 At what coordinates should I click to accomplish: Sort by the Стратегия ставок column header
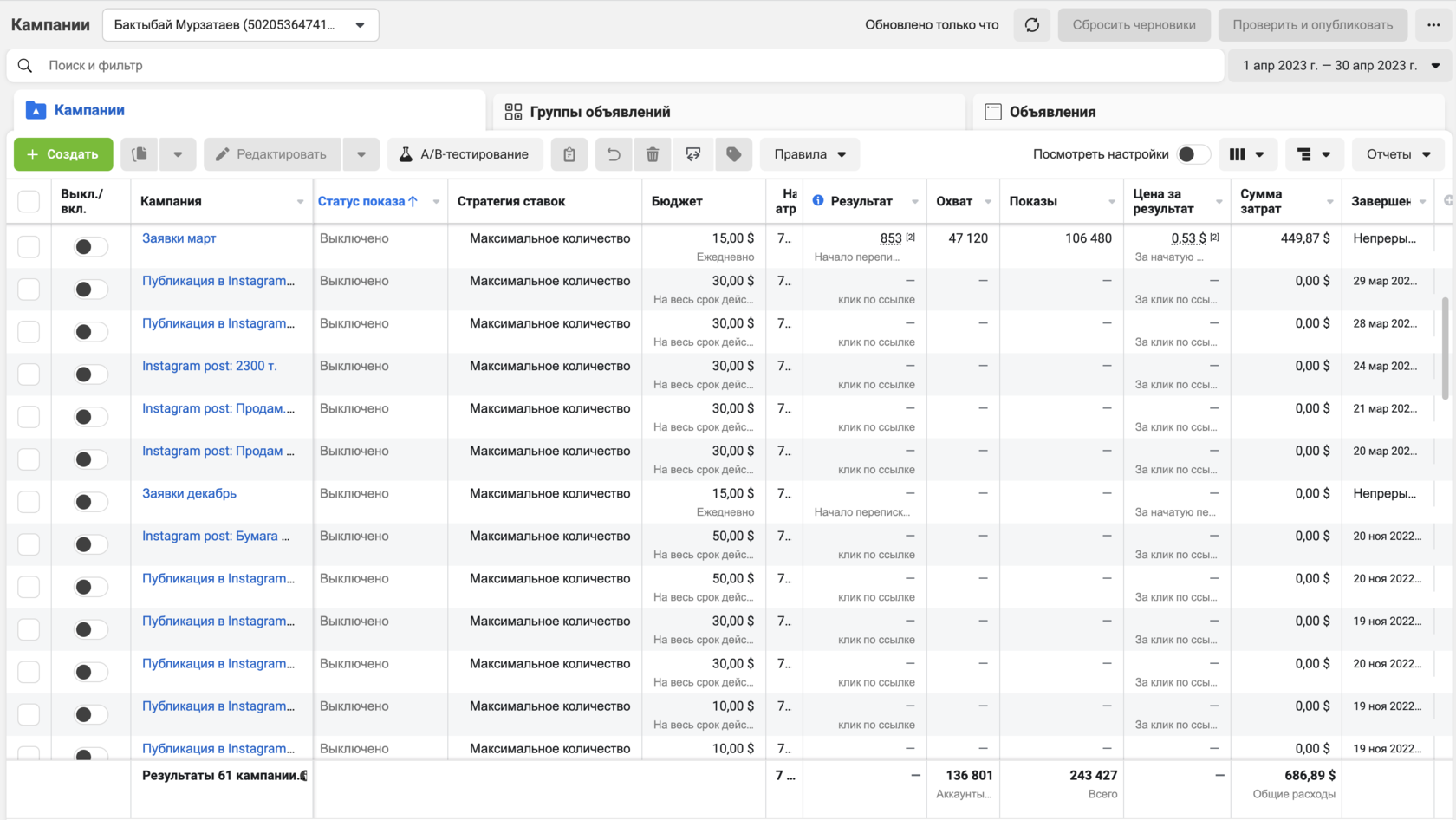coord(511,201)
